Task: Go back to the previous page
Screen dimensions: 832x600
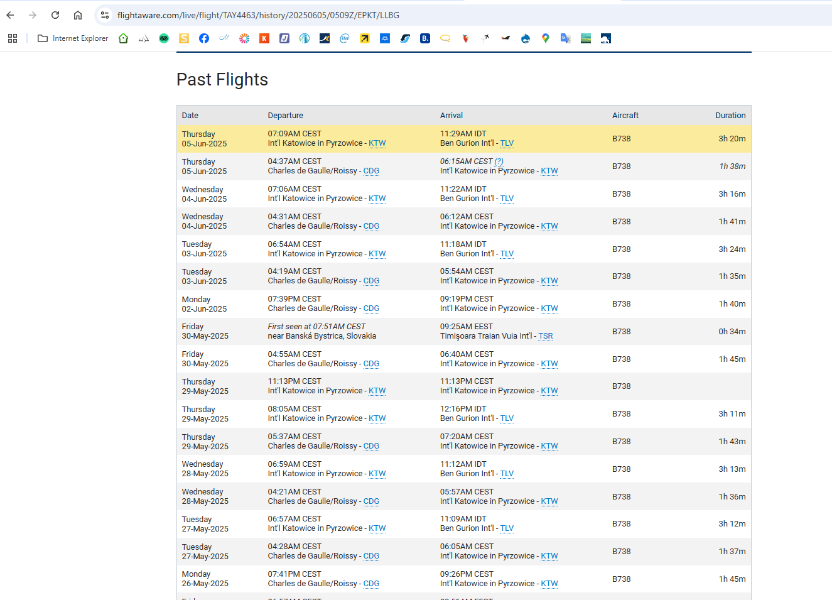Action: coord(10,15)
